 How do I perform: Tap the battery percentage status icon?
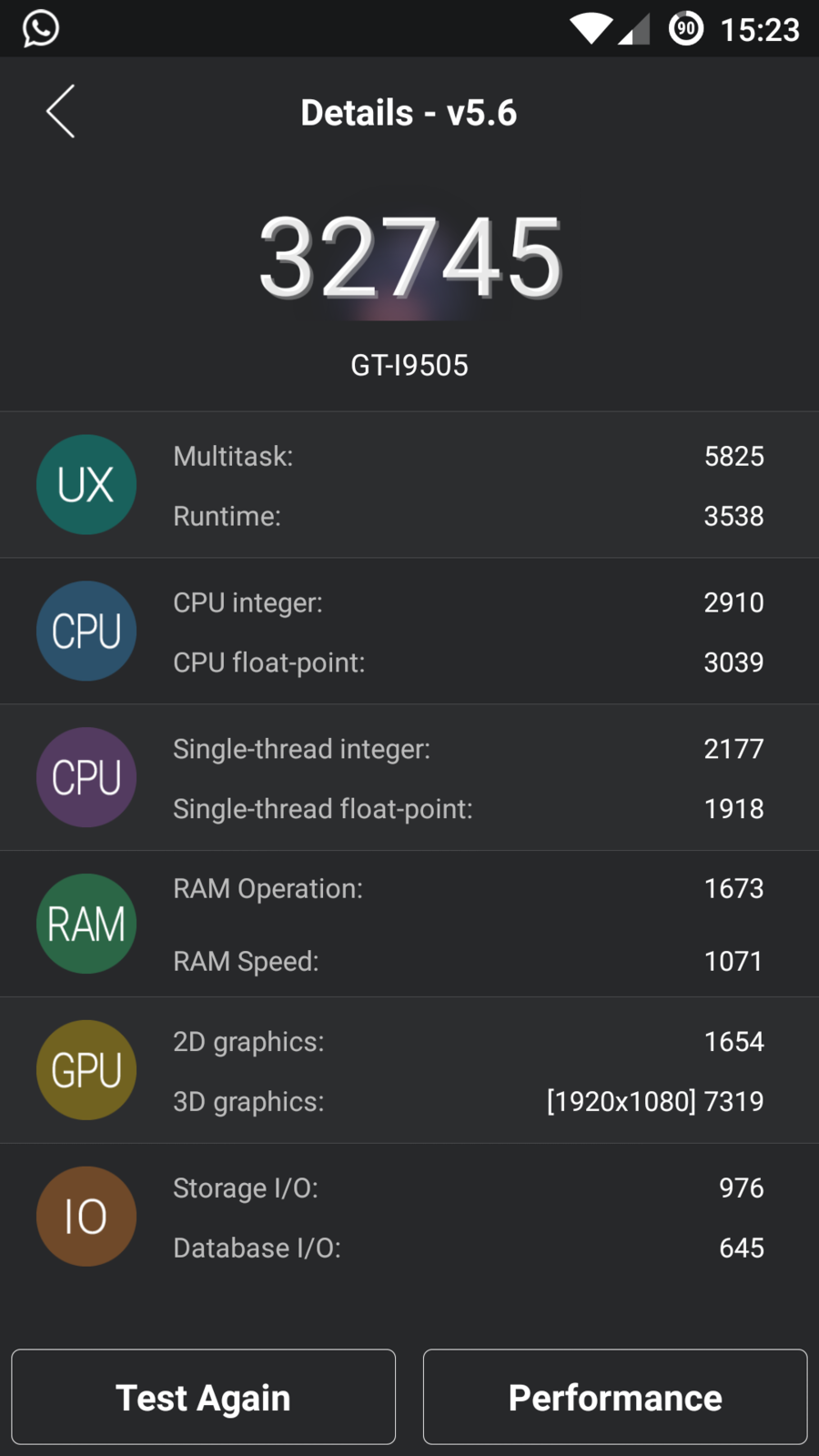[686, 28]
